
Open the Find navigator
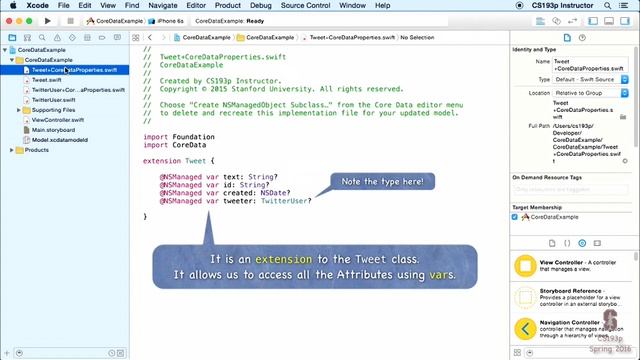[x=42, y=38]
